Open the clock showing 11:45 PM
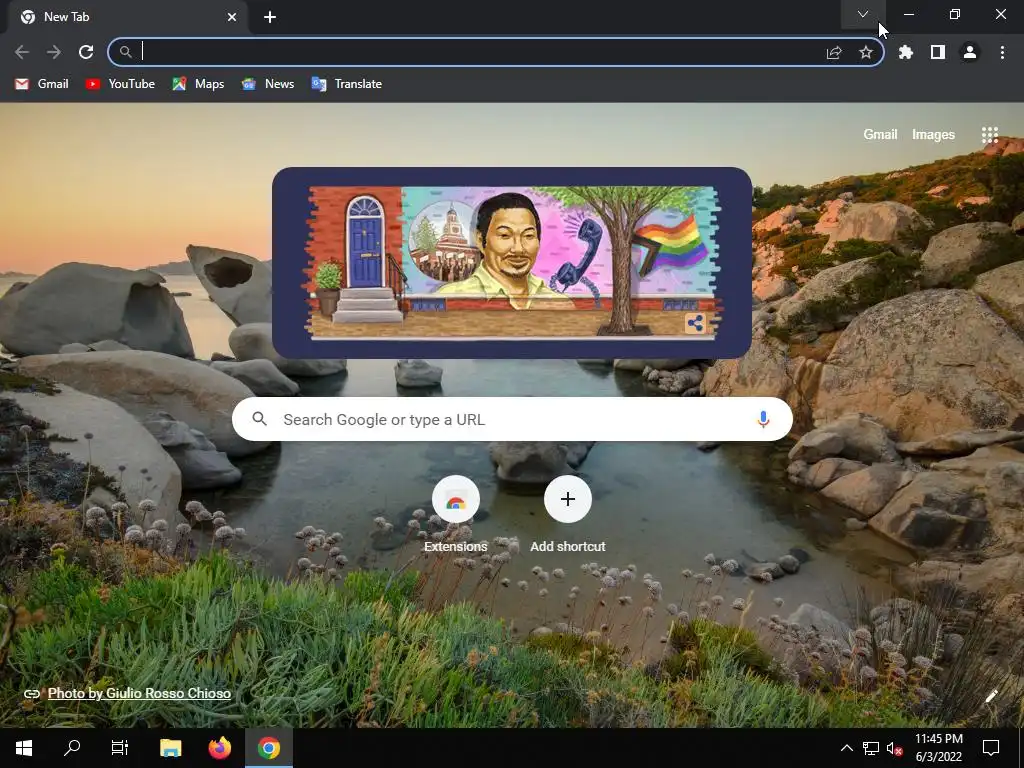The height and width of the screenshot is (768, 1024). 938,748
